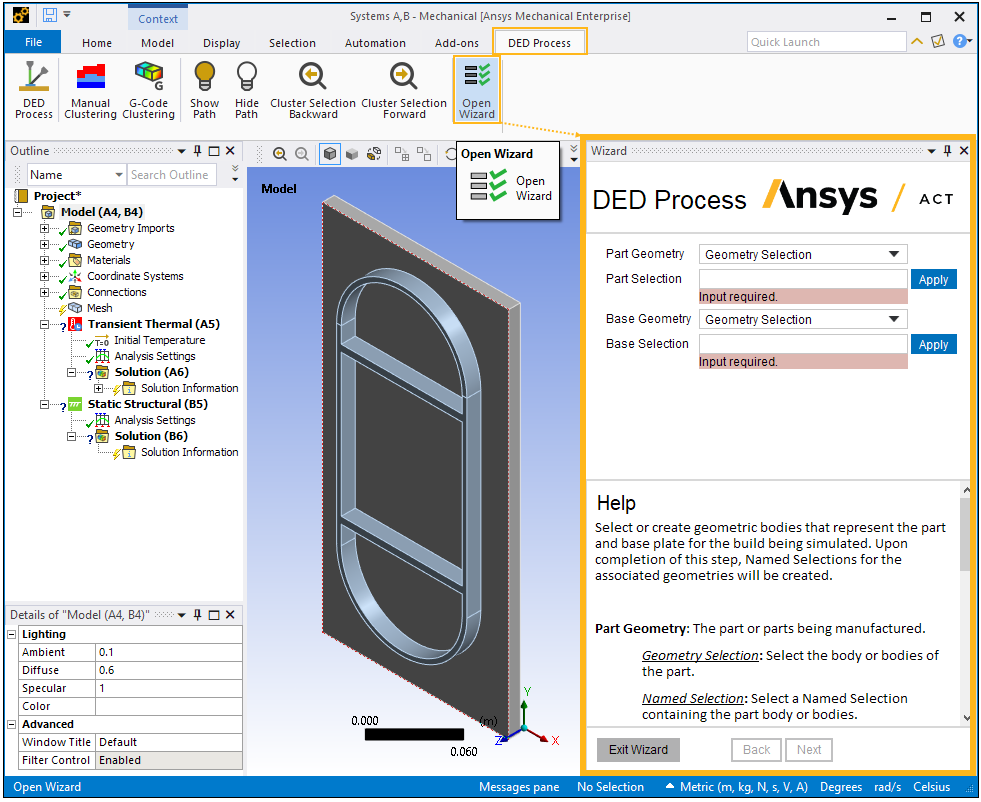Click the Ansys application logo icon
This screenshot has height=802, width=981.
[x=21, y=15]
